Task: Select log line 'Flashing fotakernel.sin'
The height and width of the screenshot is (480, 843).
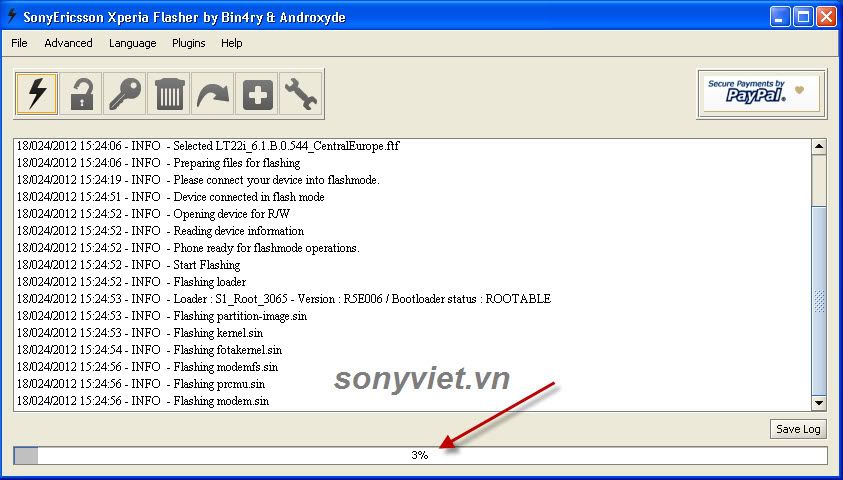Action: [149, 350]
